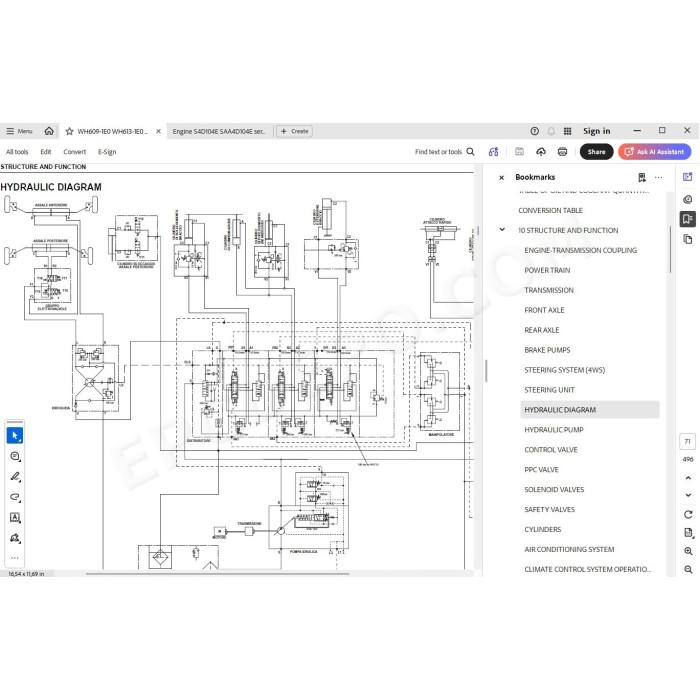Open the Menu hamburger button

[19, 131]
